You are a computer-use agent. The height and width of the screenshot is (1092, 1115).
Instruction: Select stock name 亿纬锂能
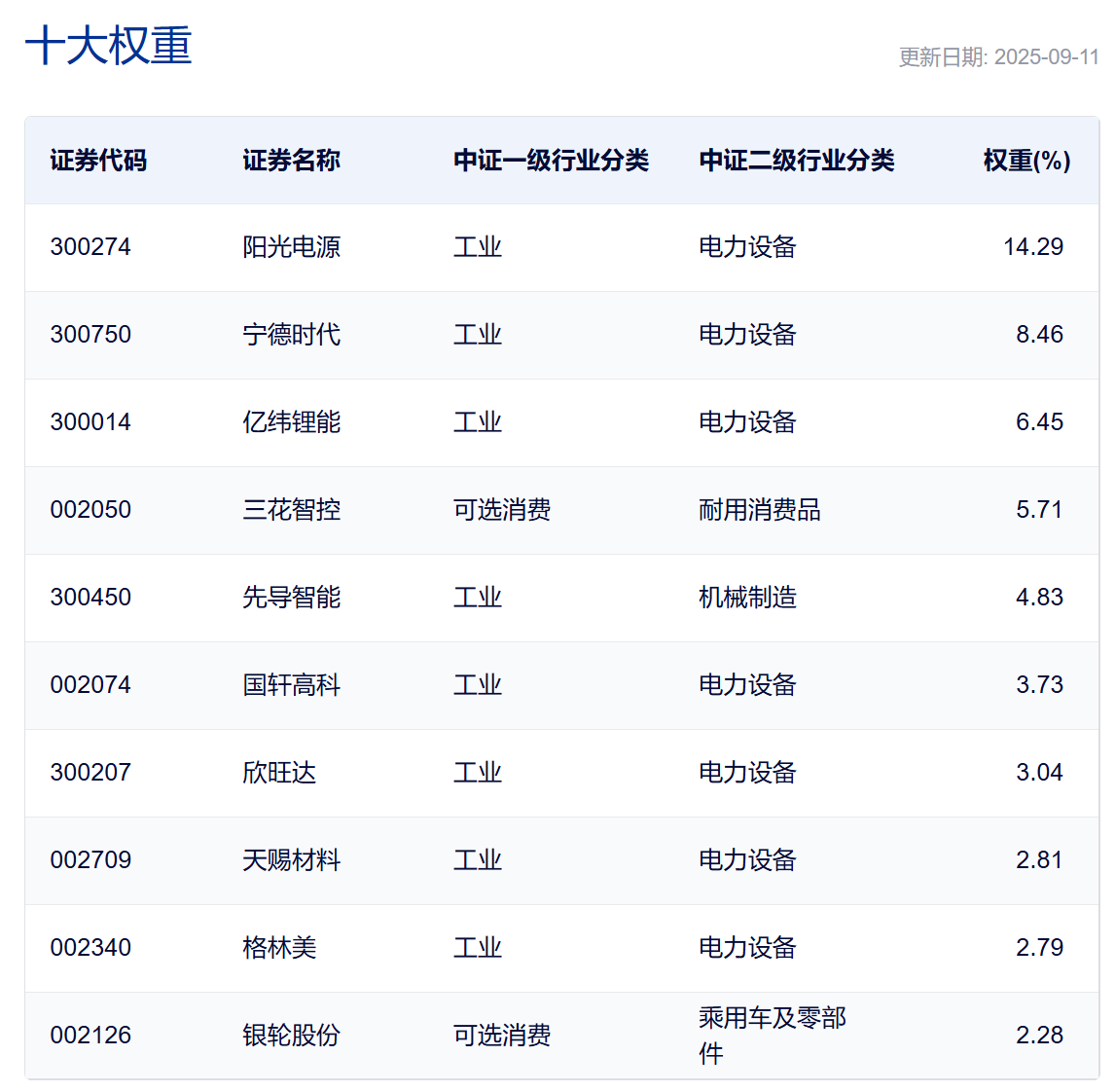[292, 421]
